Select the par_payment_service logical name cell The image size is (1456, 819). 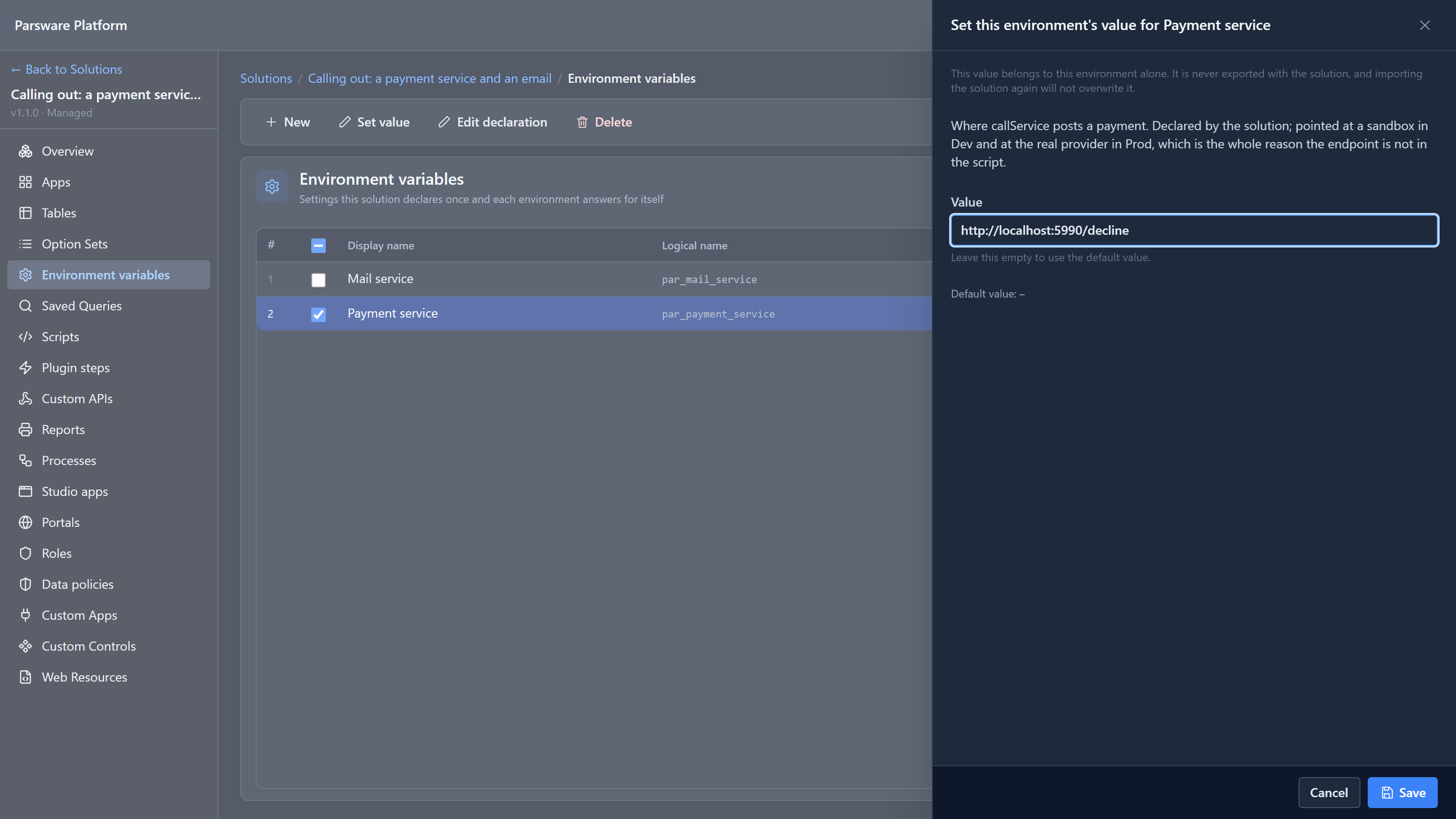pyautogui.click(x=718, y=313)
